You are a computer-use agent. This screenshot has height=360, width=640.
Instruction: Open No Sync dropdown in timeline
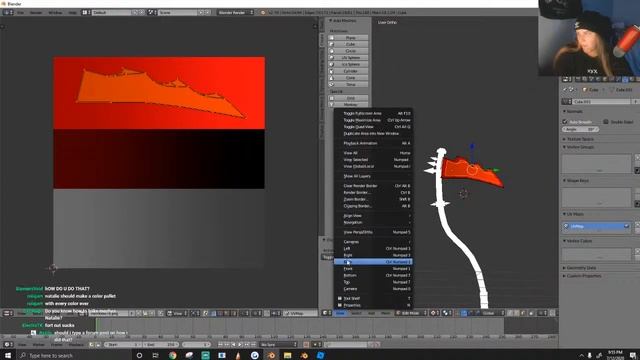pos(278,345)
